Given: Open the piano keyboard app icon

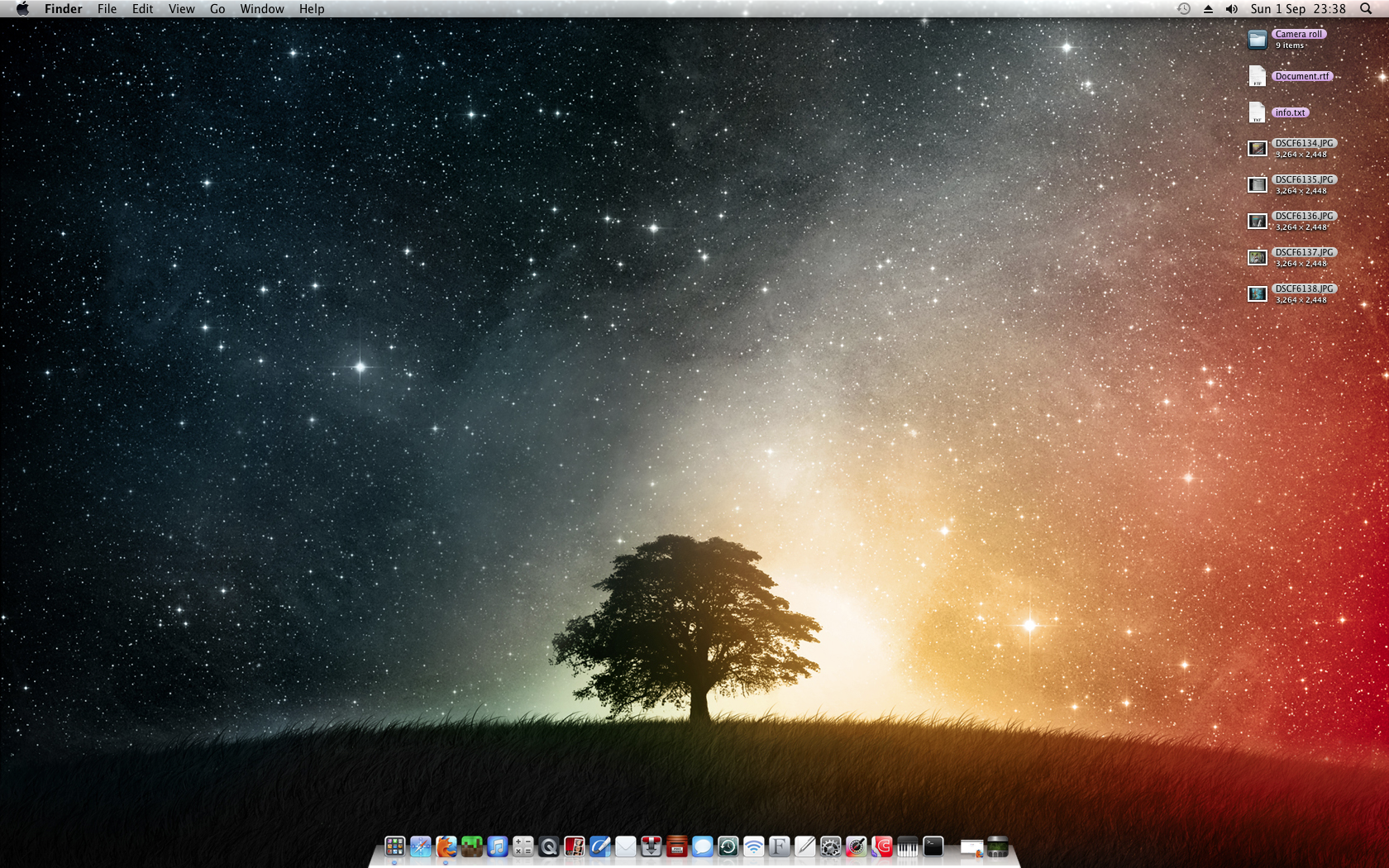Looking at the screenshot, I should tap(908, 847).
